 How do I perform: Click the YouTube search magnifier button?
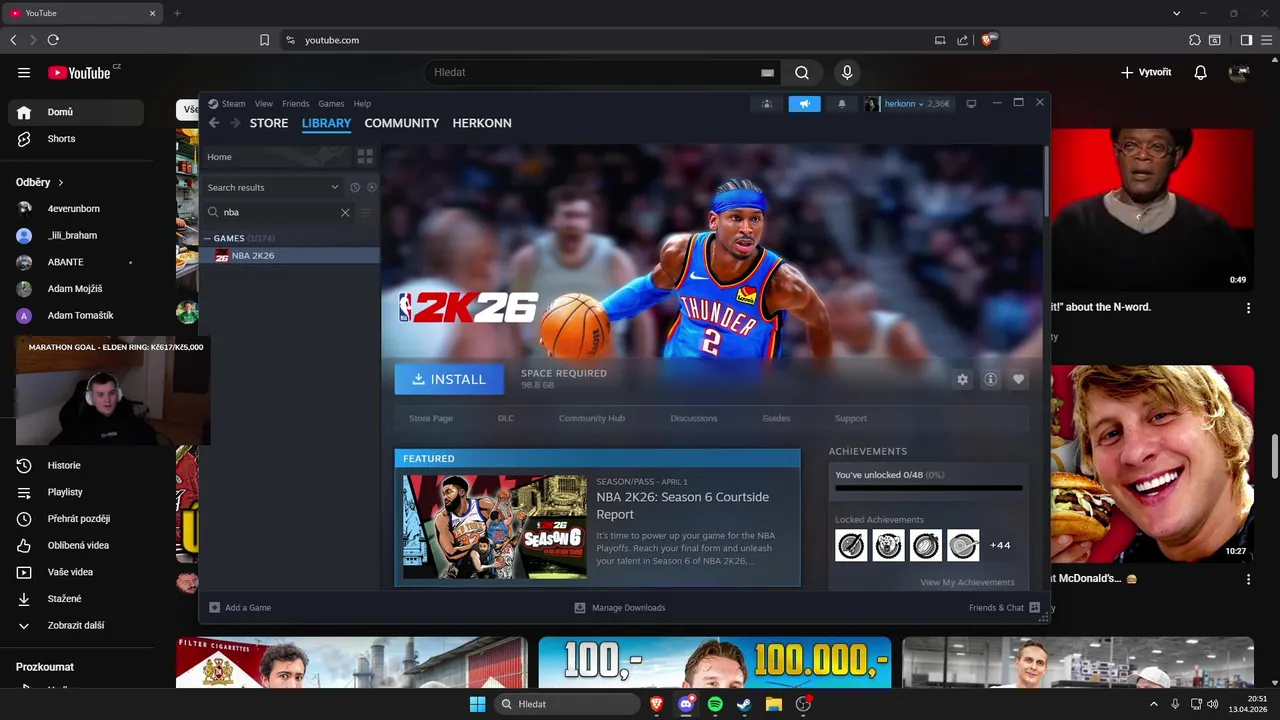[802, 72]
